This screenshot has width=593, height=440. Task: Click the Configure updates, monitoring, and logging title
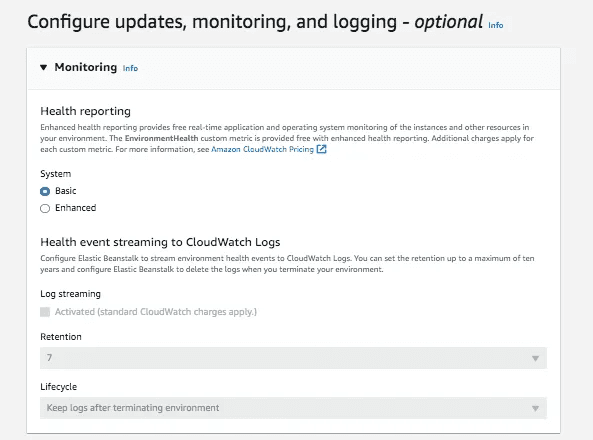[x=255, y=22]
